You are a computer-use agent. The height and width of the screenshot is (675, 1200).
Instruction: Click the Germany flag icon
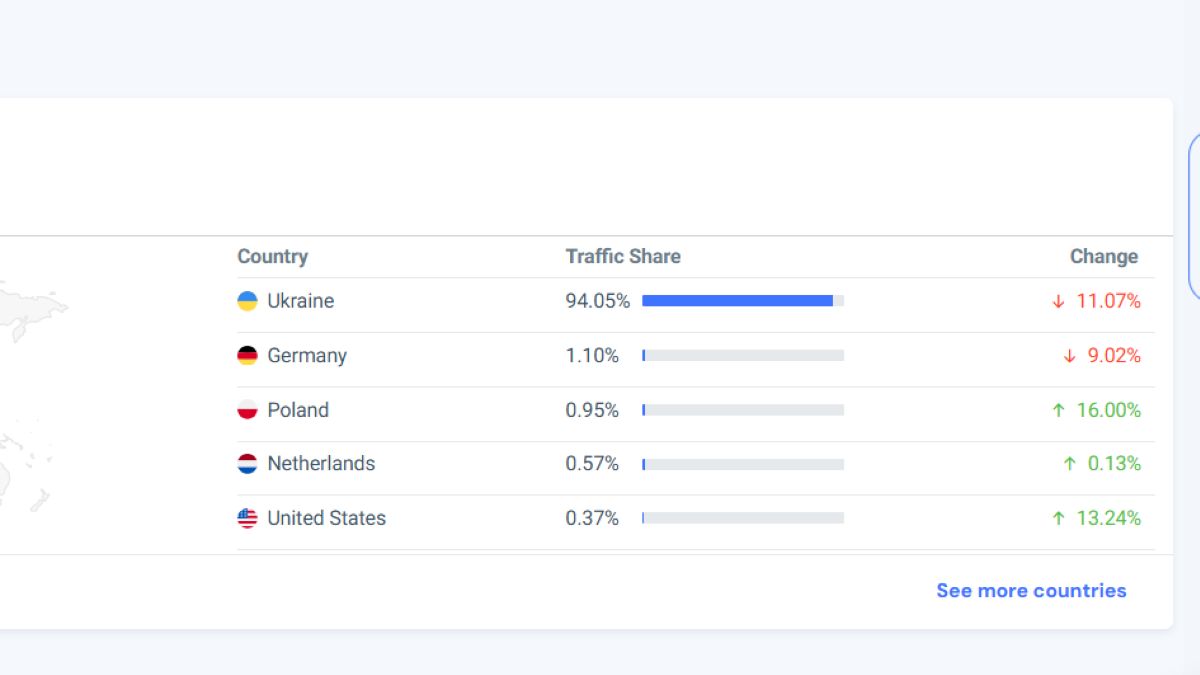pyautogui.click(x=247, y=355)
